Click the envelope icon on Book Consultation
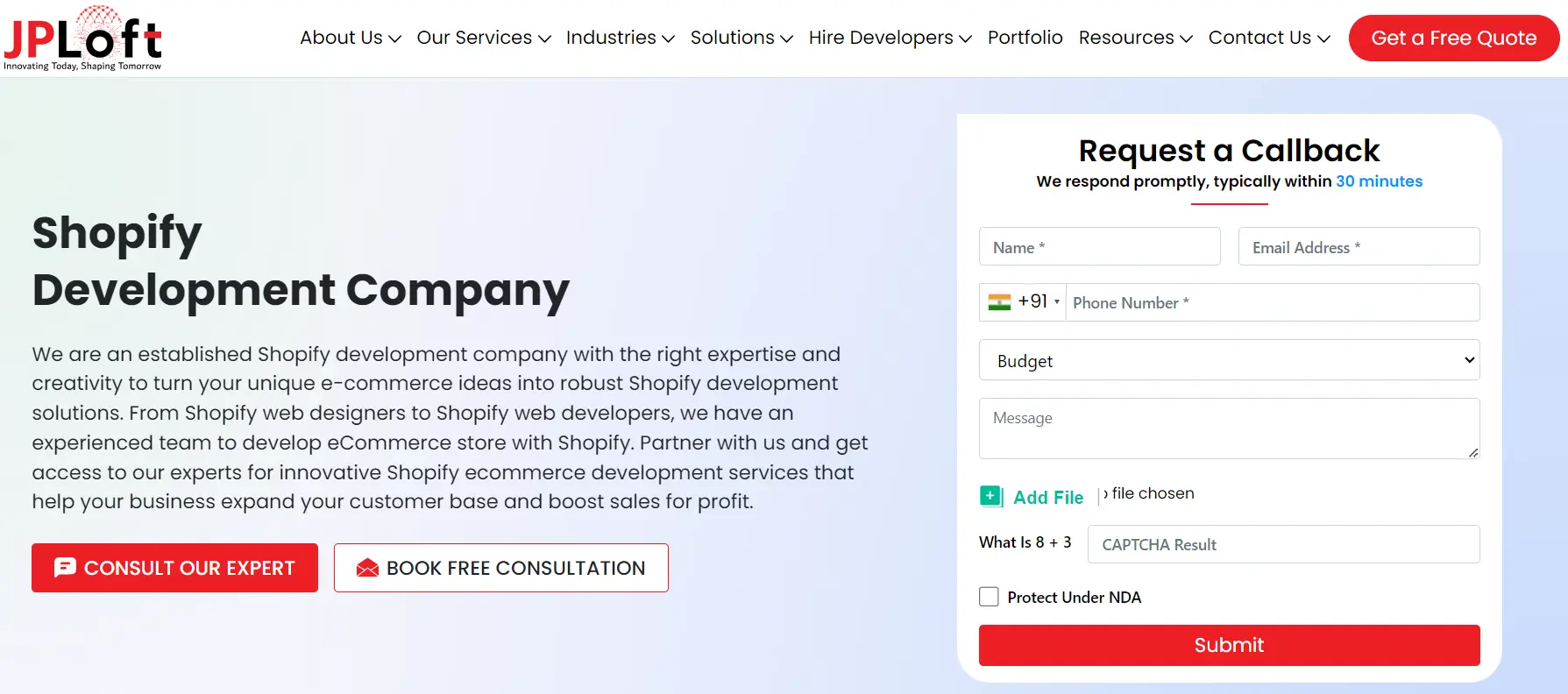 pos(368,568)
